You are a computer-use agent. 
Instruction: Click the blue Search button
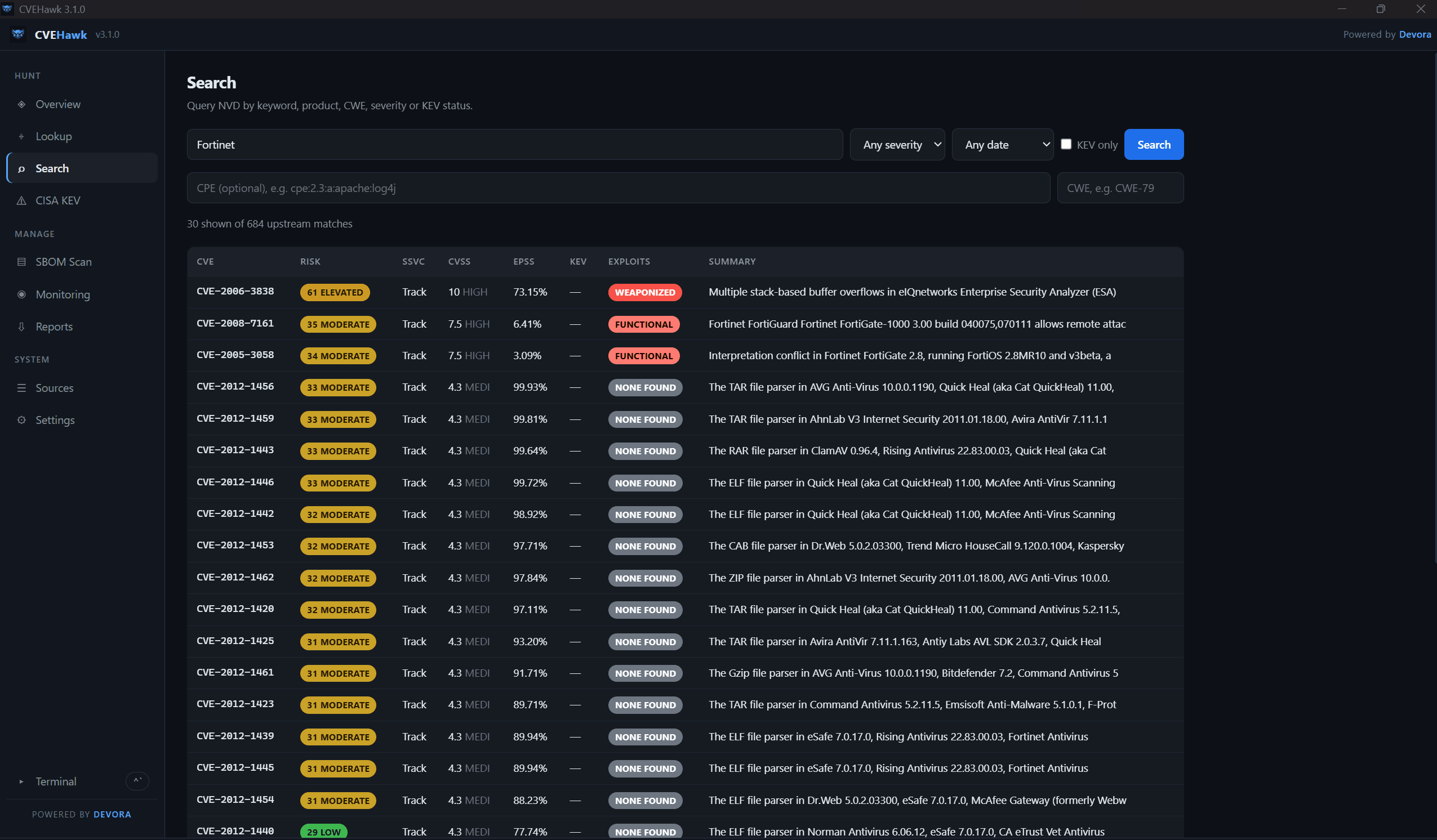[x=1154, y=145]
